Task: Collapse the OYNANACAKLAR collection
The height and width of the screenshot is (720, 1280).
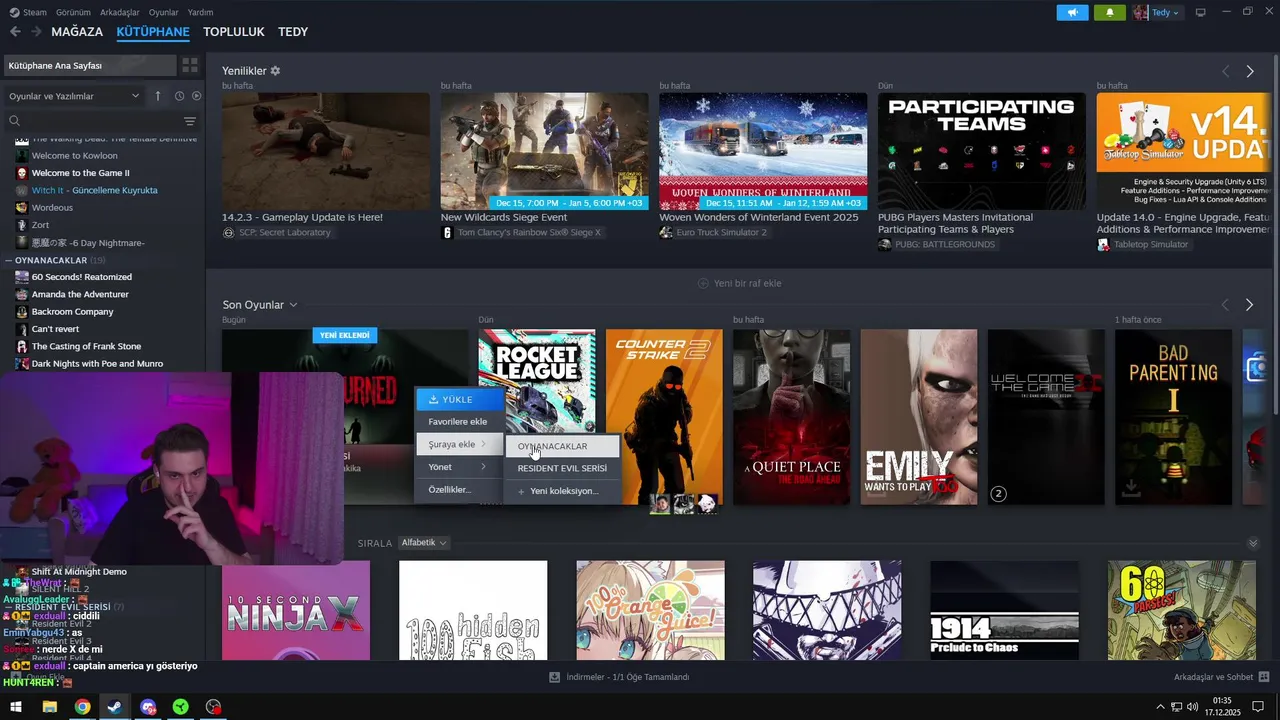Action: pos(55,260)
